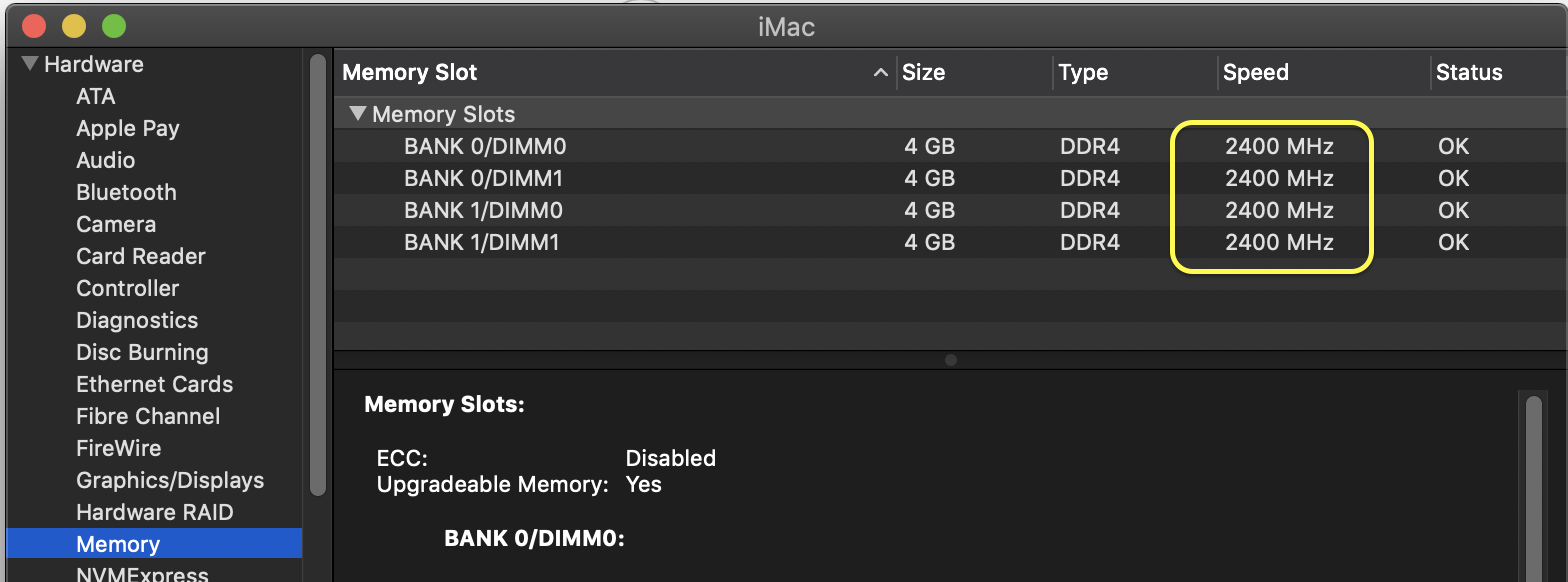Collapse the Memory Slots group

pyautogui.click(x=357, y=114)
